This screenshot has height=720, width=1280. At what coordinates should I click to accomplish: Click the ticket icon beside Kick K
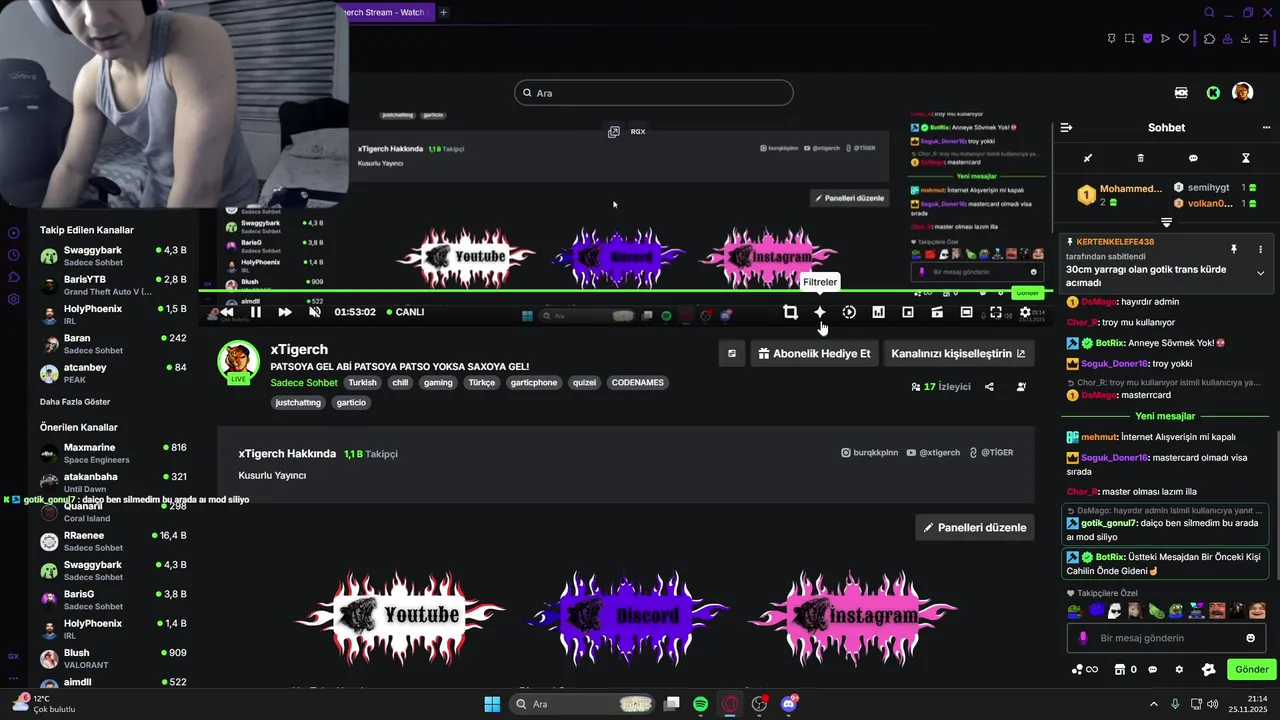[1181, 93]
